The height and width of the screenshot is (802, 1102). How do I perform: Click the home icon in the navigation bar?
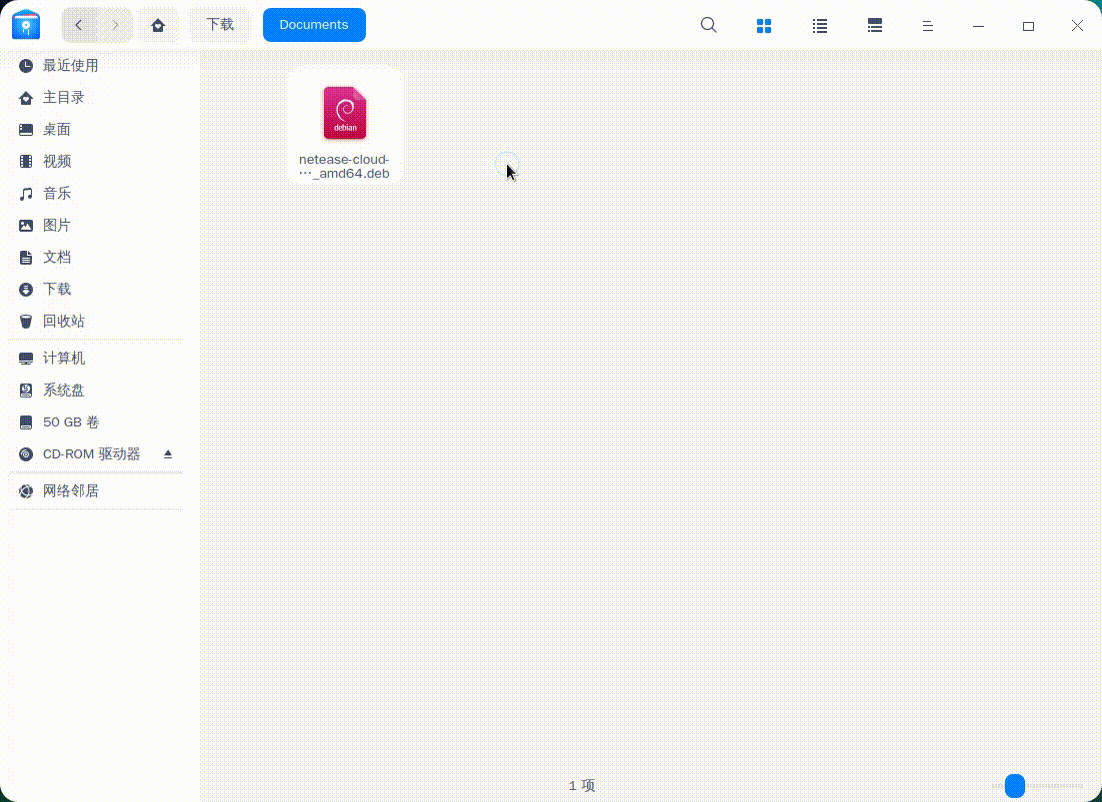(x=158, y=24)
